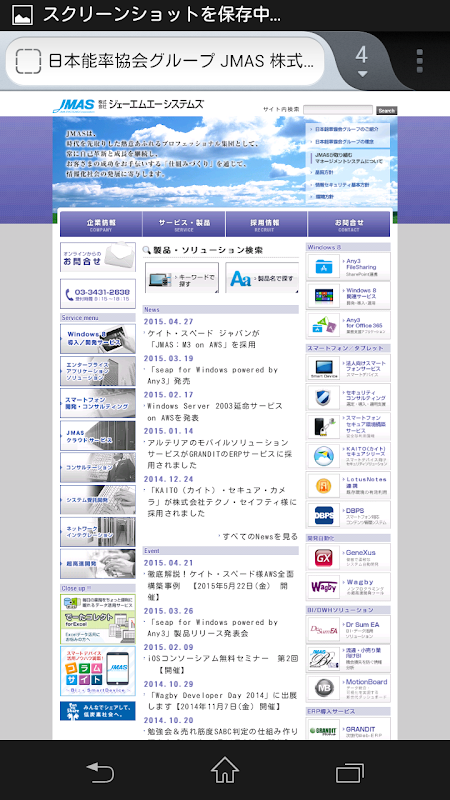Open news about ケイト・スペード ジャパン JMAS:M3
This screenshot has height=800, width=450.
click(x=205, y=339)
